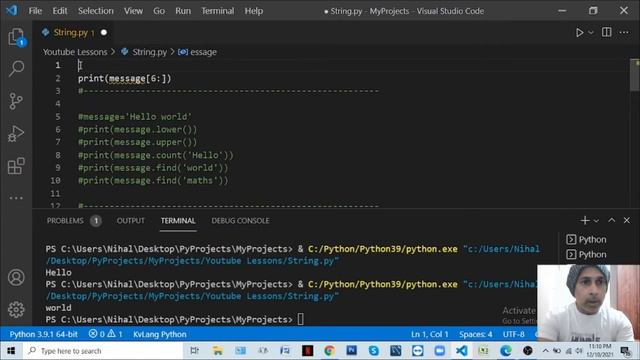Open Google Chrome from the taskbar
Viewport: 640px width, 360px height.
coord(329,351)
